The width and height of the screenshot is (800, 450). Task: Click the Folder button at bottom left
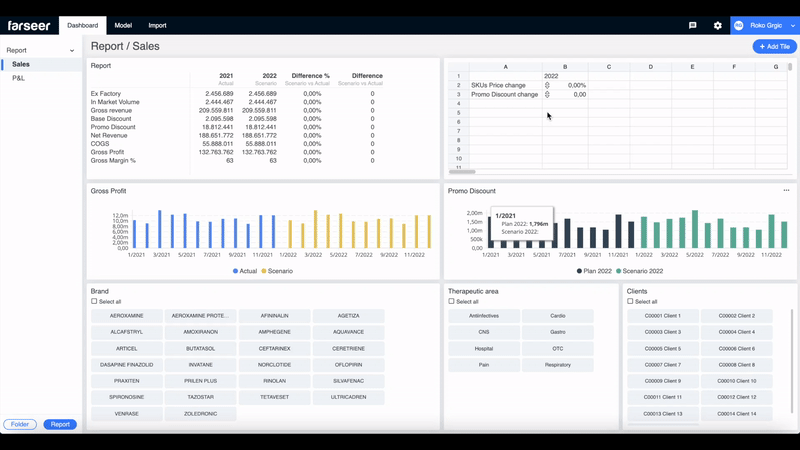20,424
